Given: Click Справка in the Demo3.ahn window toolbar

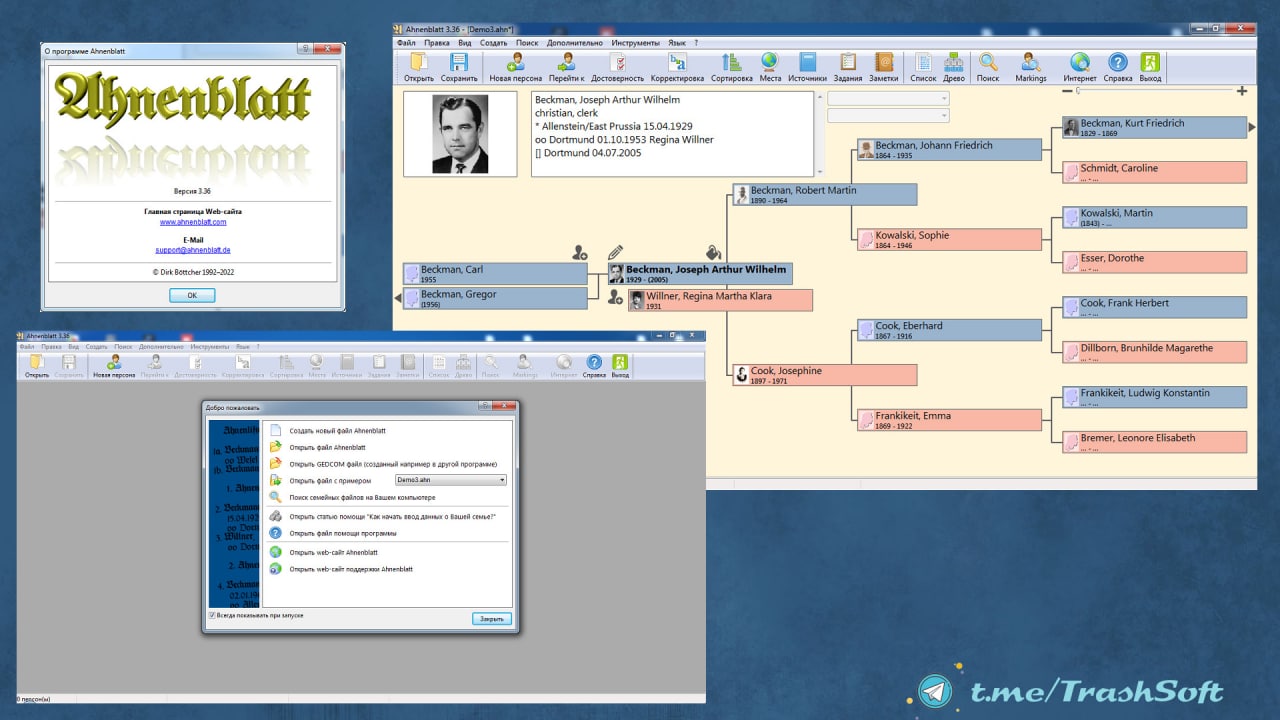Looking at the screenshot, I should pyautogui.click(x=1118, y=67).
